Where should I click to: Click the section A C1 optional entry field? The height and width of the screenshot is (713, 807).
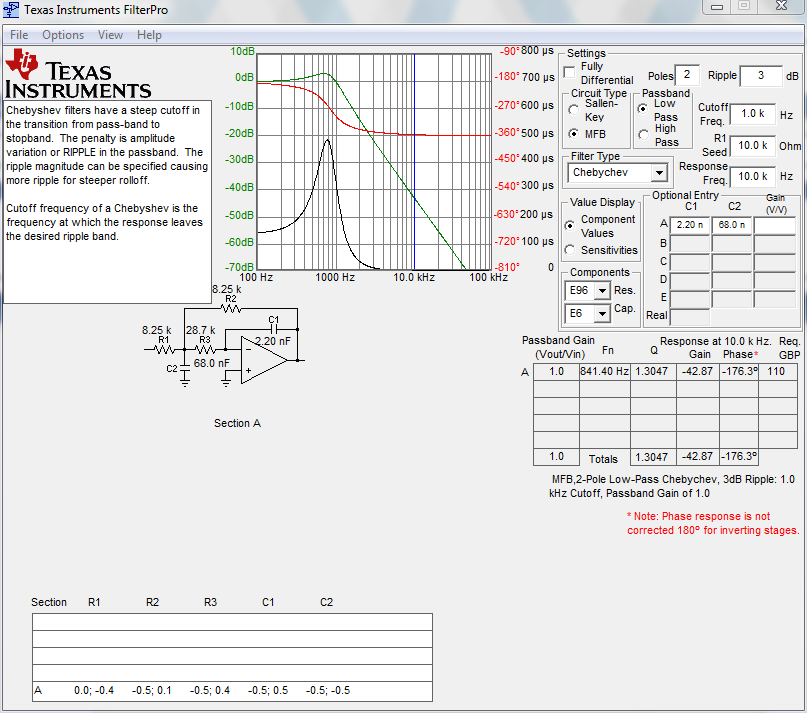[x=690, y=225]
